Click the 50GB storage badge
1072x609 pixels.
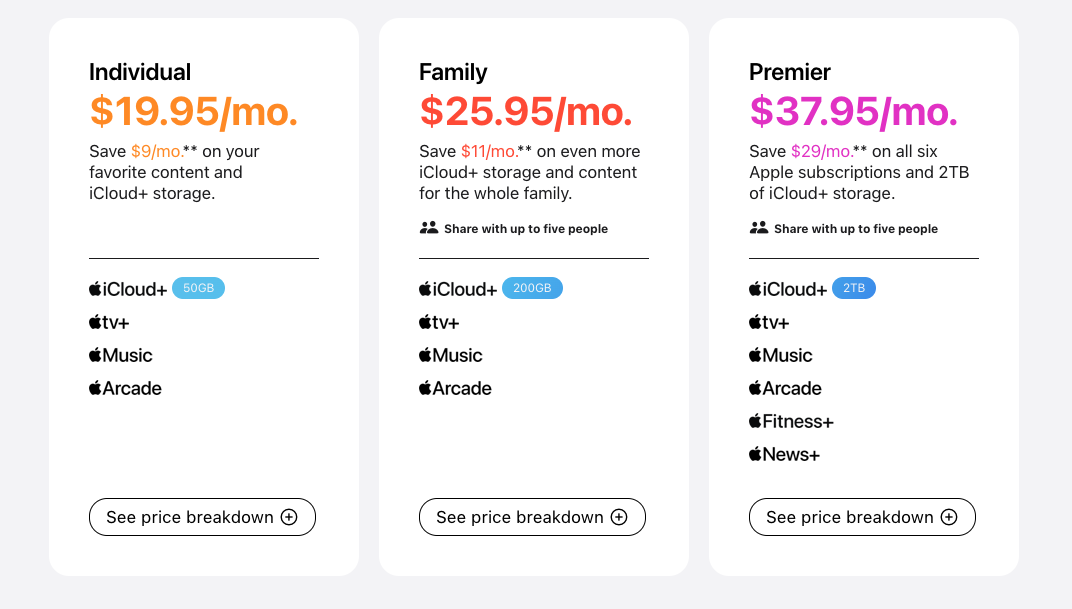point(199,288)
